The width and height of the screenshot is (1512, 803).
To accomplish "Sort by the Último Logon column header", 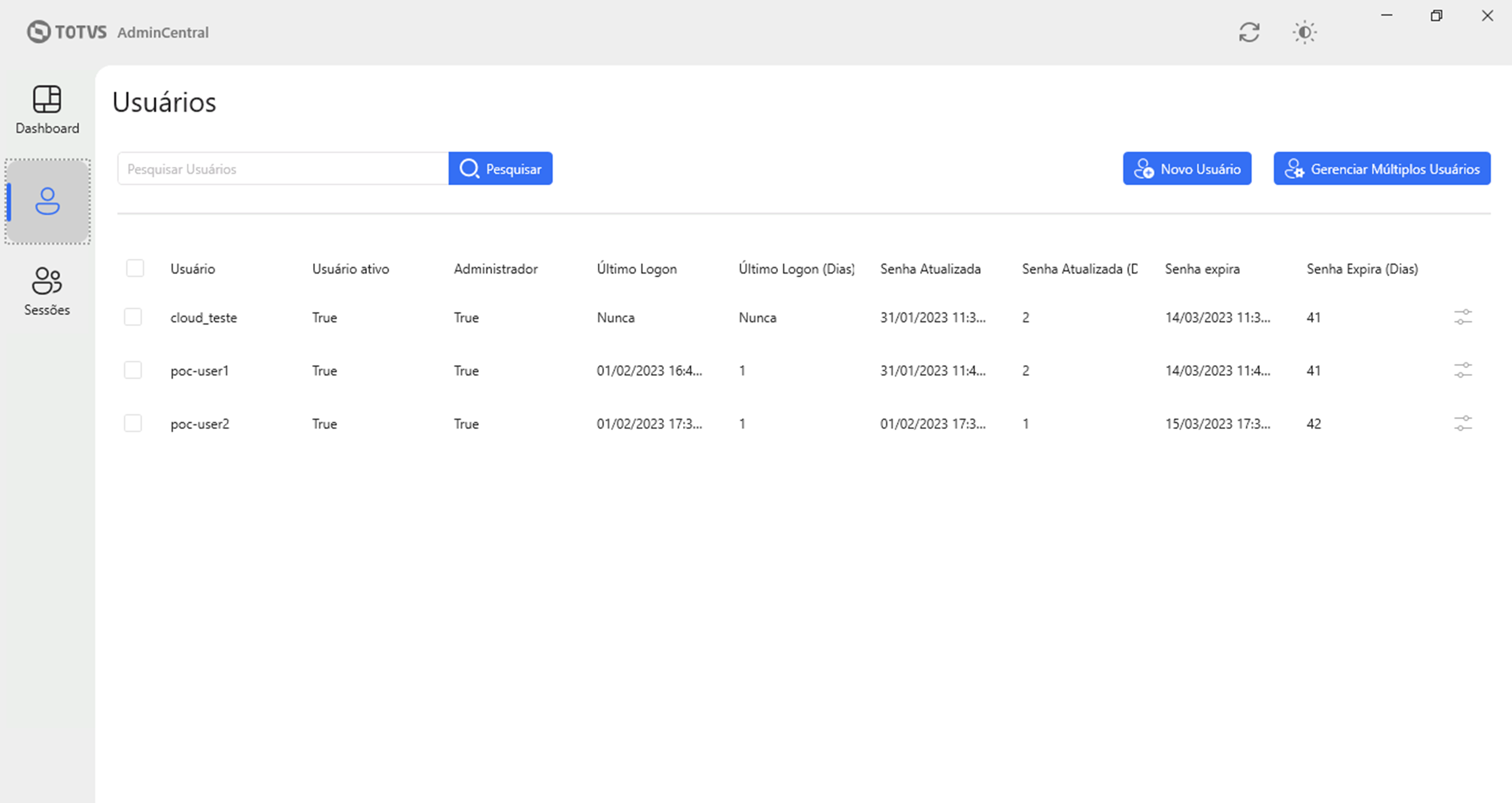I will 636,269.
